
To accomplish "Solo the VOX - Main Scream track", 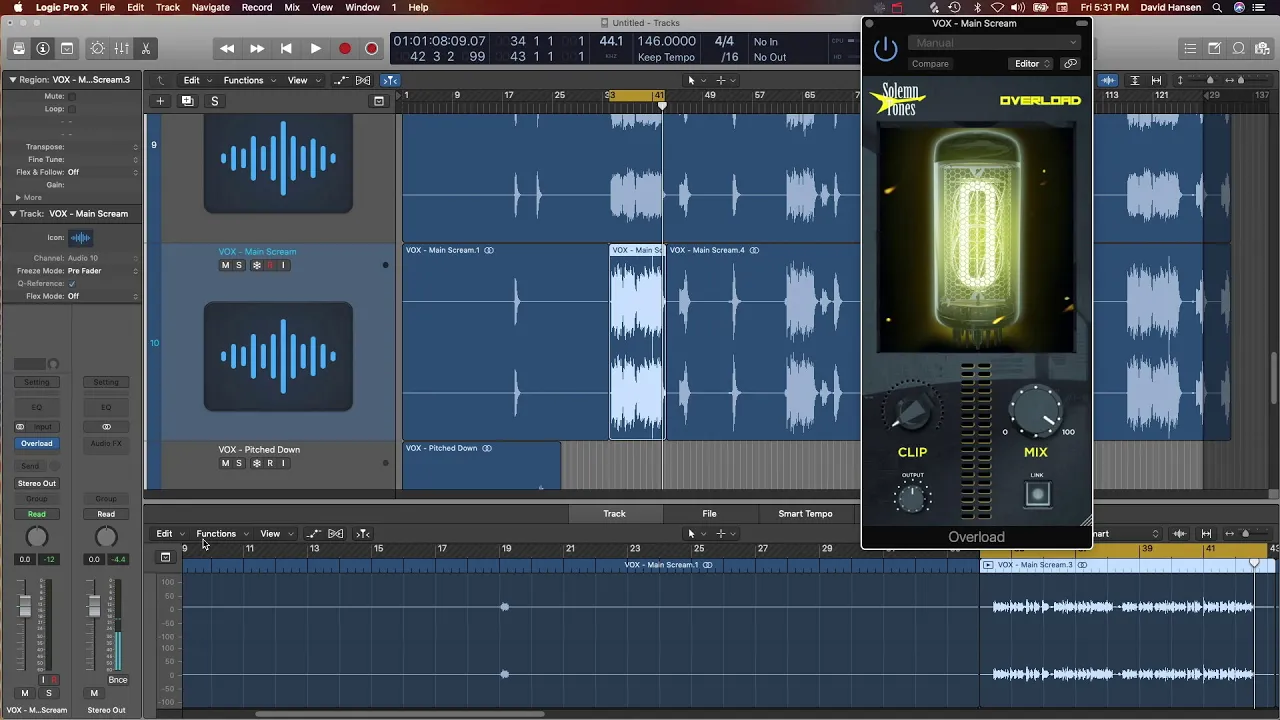I will tap(239, 265).
